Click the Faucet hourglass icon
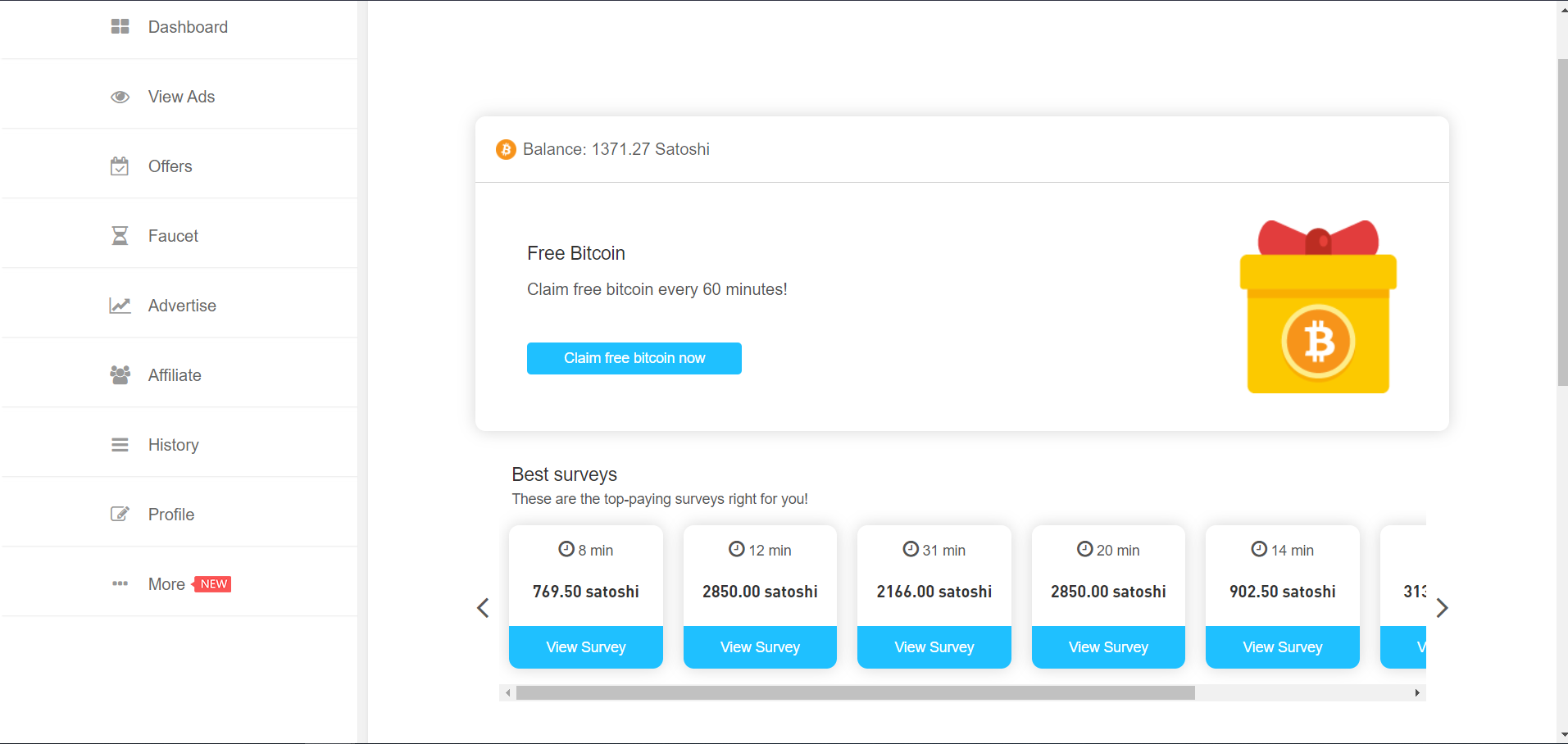The width and height of the screenshot is (1568, 744). pyautogui.click(x=120, y=236)
